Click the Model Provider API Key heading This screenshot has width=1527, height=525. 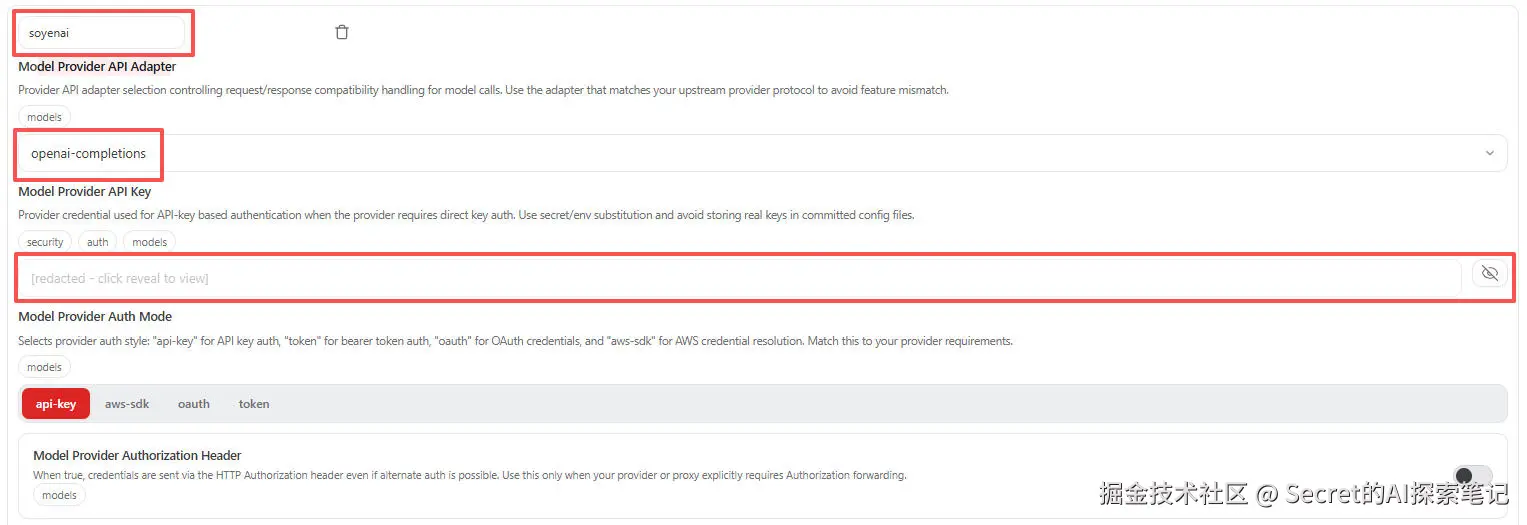(x=85, y=191)
